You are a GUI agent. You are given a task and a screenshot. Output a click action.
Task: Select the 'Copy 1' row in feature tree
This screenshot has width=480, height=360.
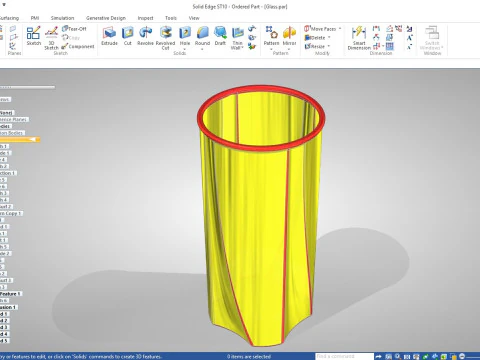[11, 213]
